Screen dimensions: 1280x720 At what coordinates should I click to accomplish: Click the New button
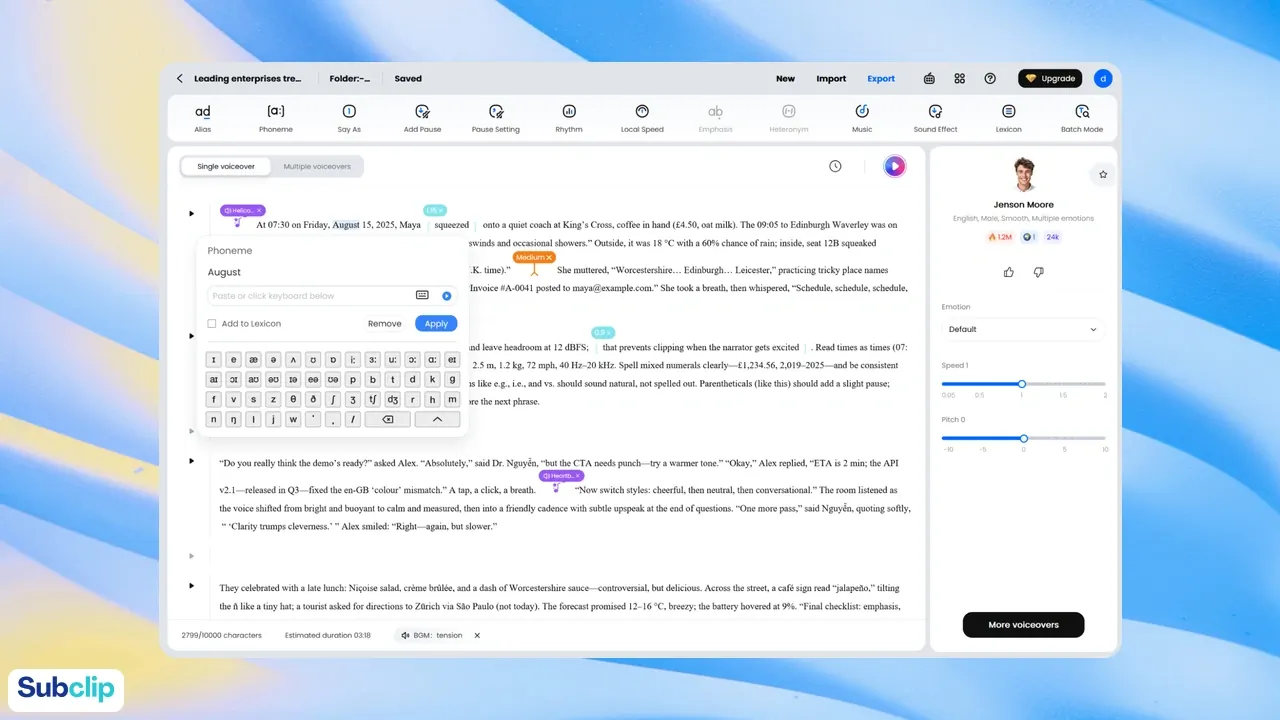786,78
